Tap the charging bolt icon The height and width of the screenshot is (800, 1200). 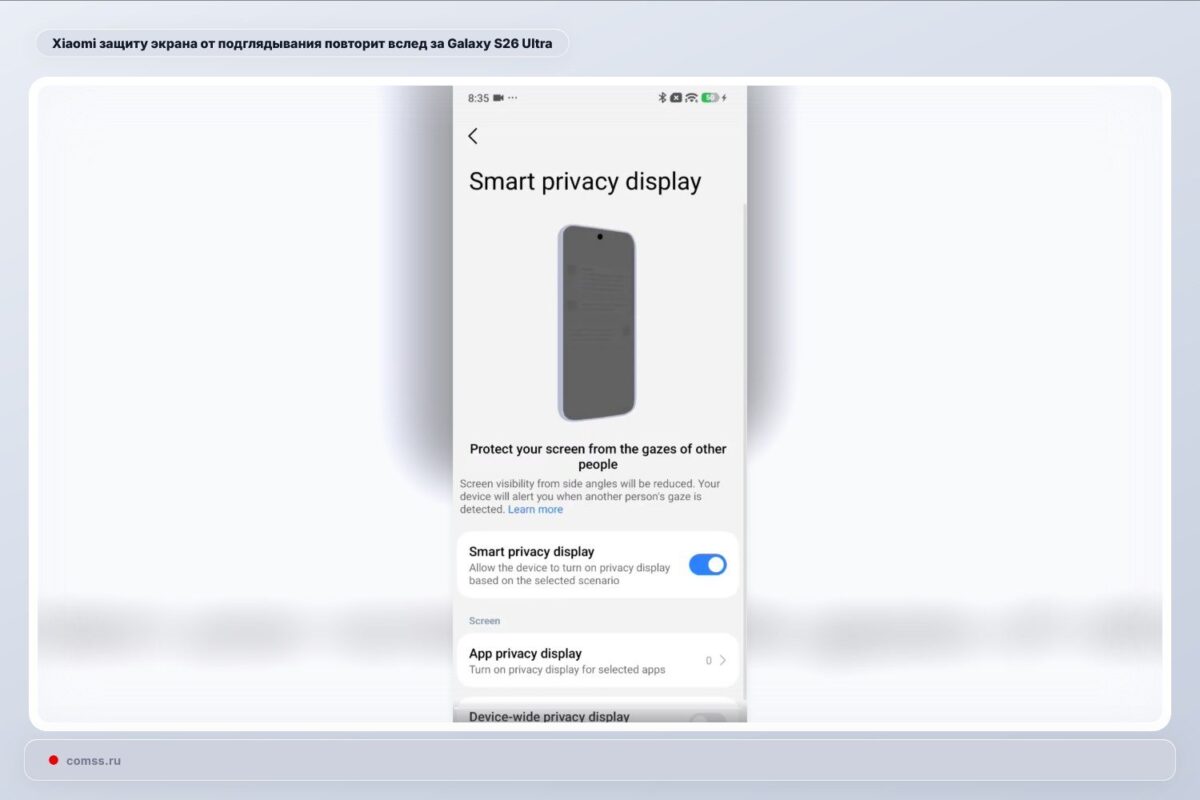click(x=724, y=98)
